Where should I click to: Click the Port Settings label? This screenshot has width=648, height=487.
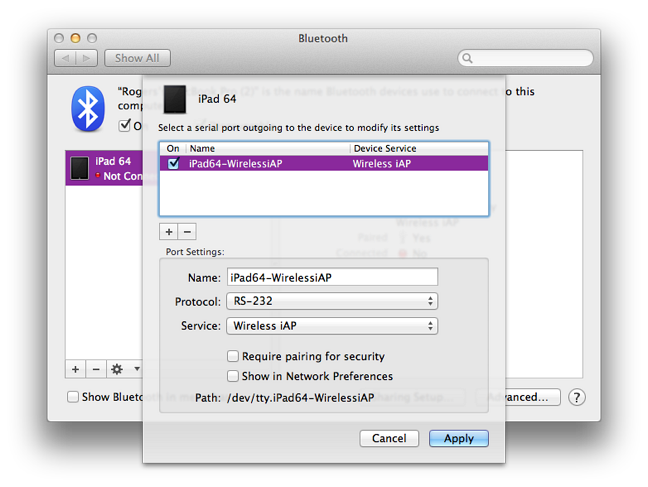(x=195, y=252)
